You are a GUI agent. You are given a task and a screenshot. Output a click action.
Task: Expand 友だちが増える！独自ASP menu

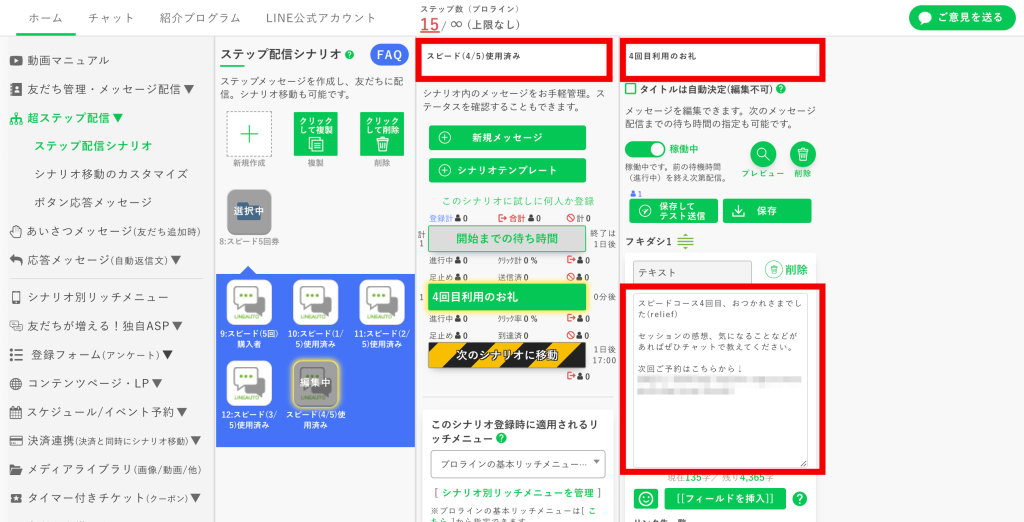(96, 325)
